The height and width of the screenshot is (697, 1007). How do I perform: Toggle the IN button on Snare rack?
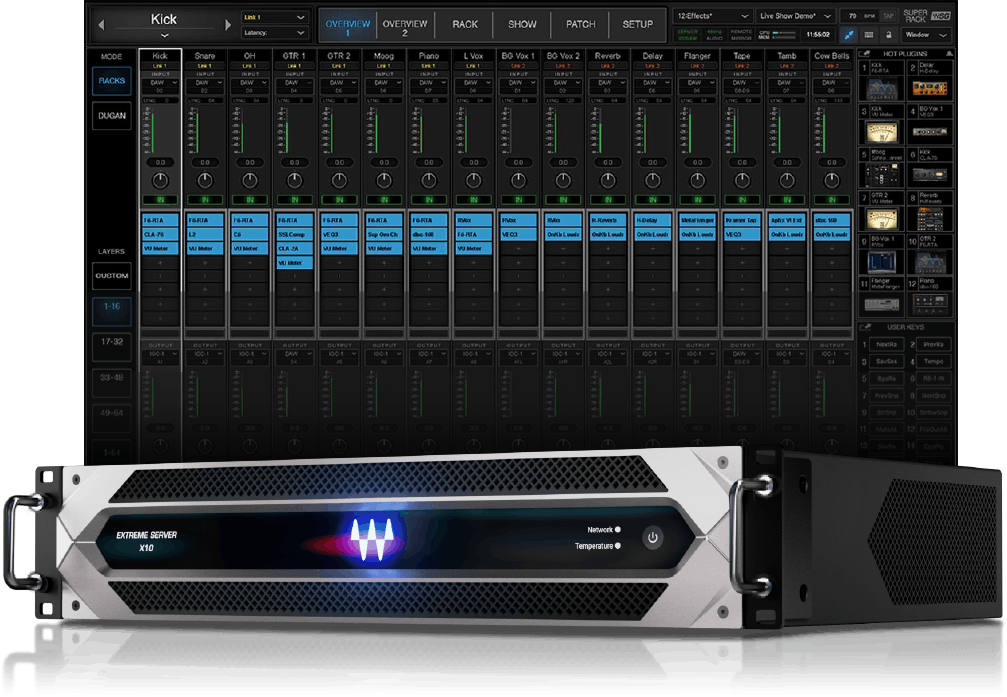[x=205, y=200]
